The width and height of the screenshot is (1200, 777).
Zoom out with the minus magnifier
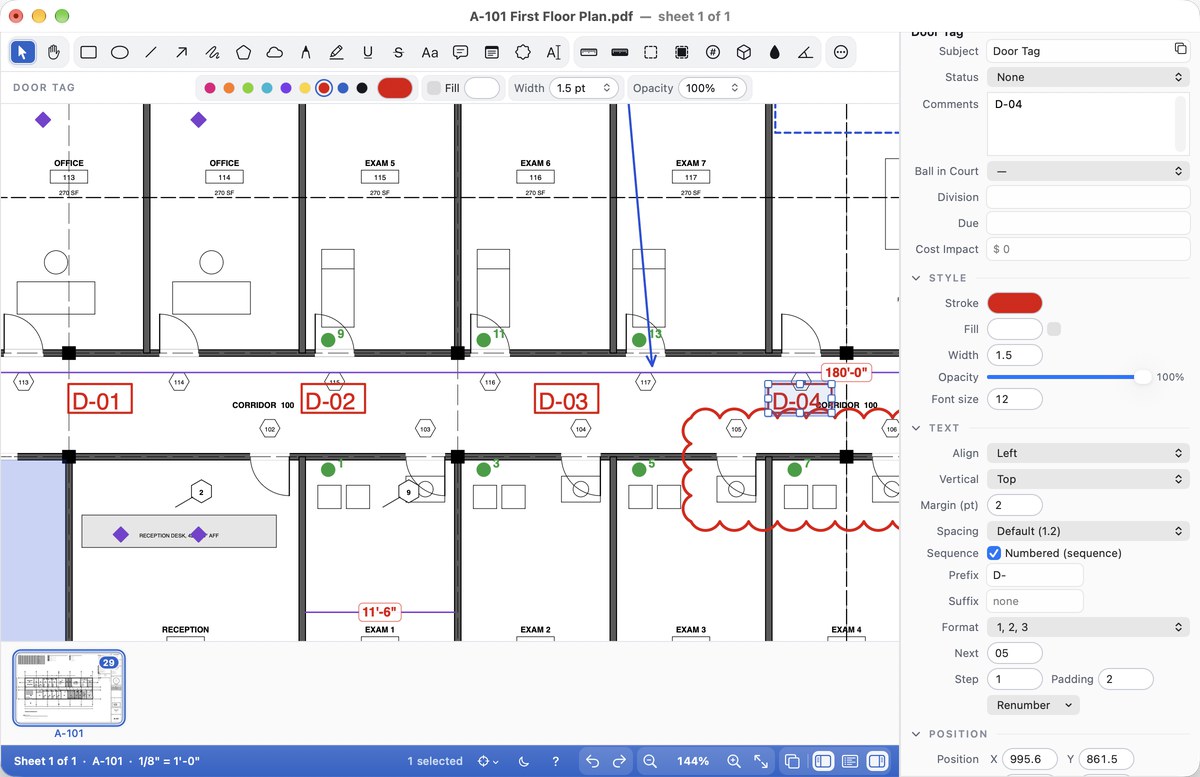[x=651, y=761]
